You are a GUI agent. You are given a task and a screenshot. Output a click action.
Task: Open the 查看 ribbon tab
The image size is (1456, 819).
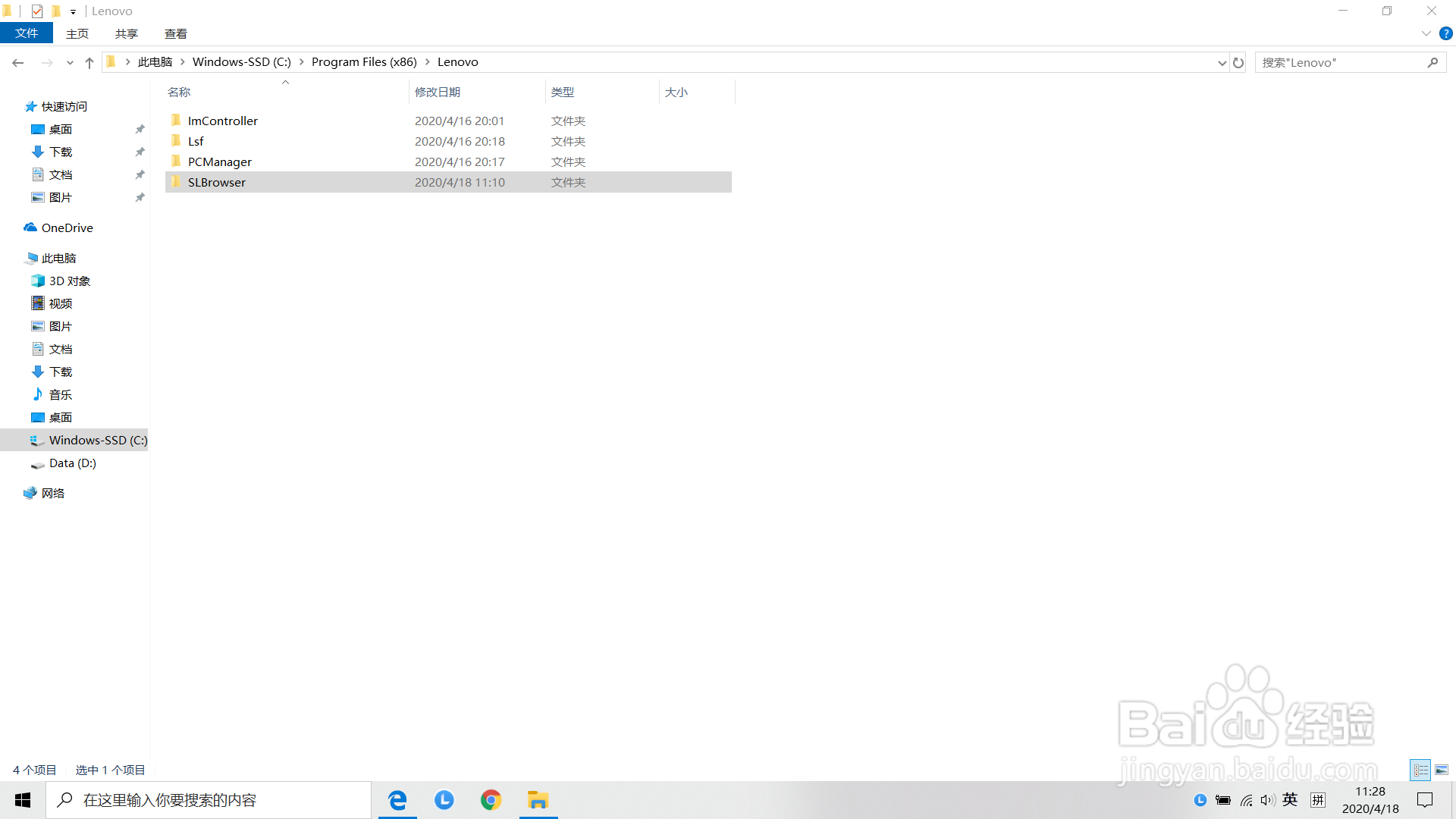[x=175, y=33]
